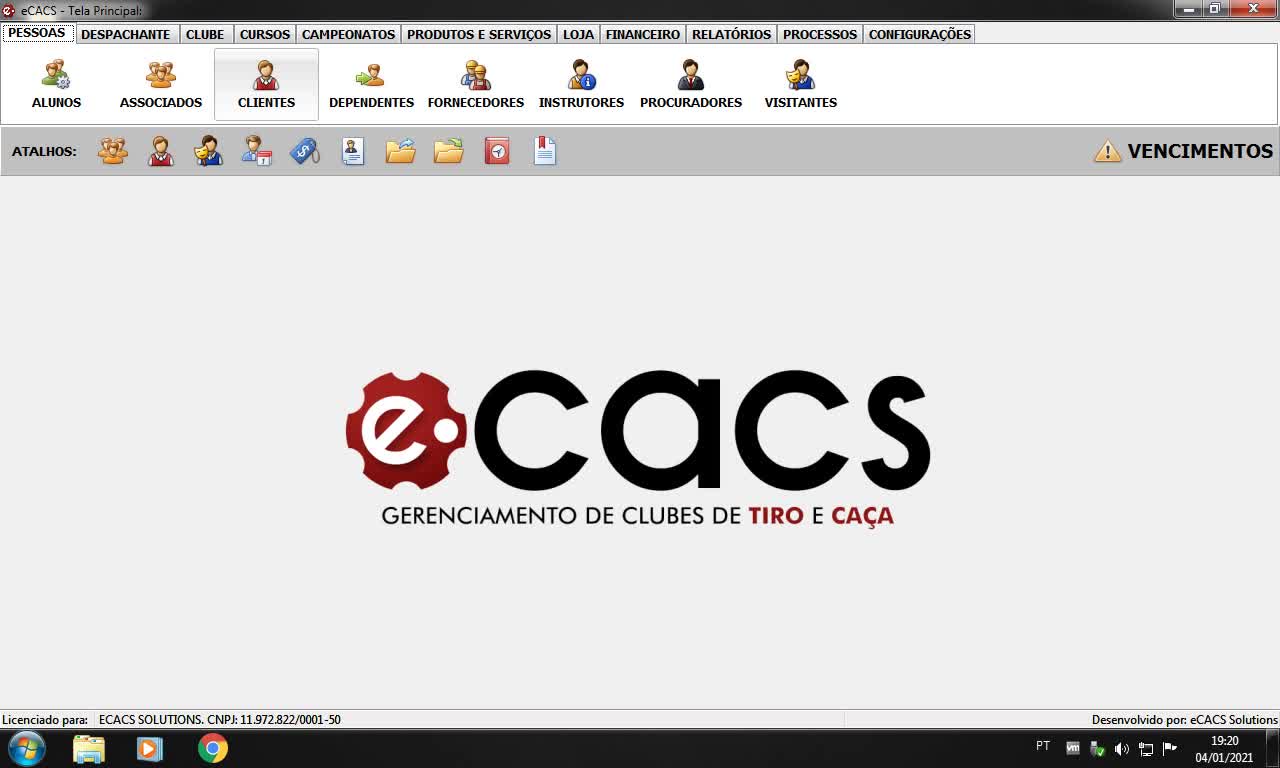Open the INSTRUTORES section

pyautogui.click(x=581, y=85)
